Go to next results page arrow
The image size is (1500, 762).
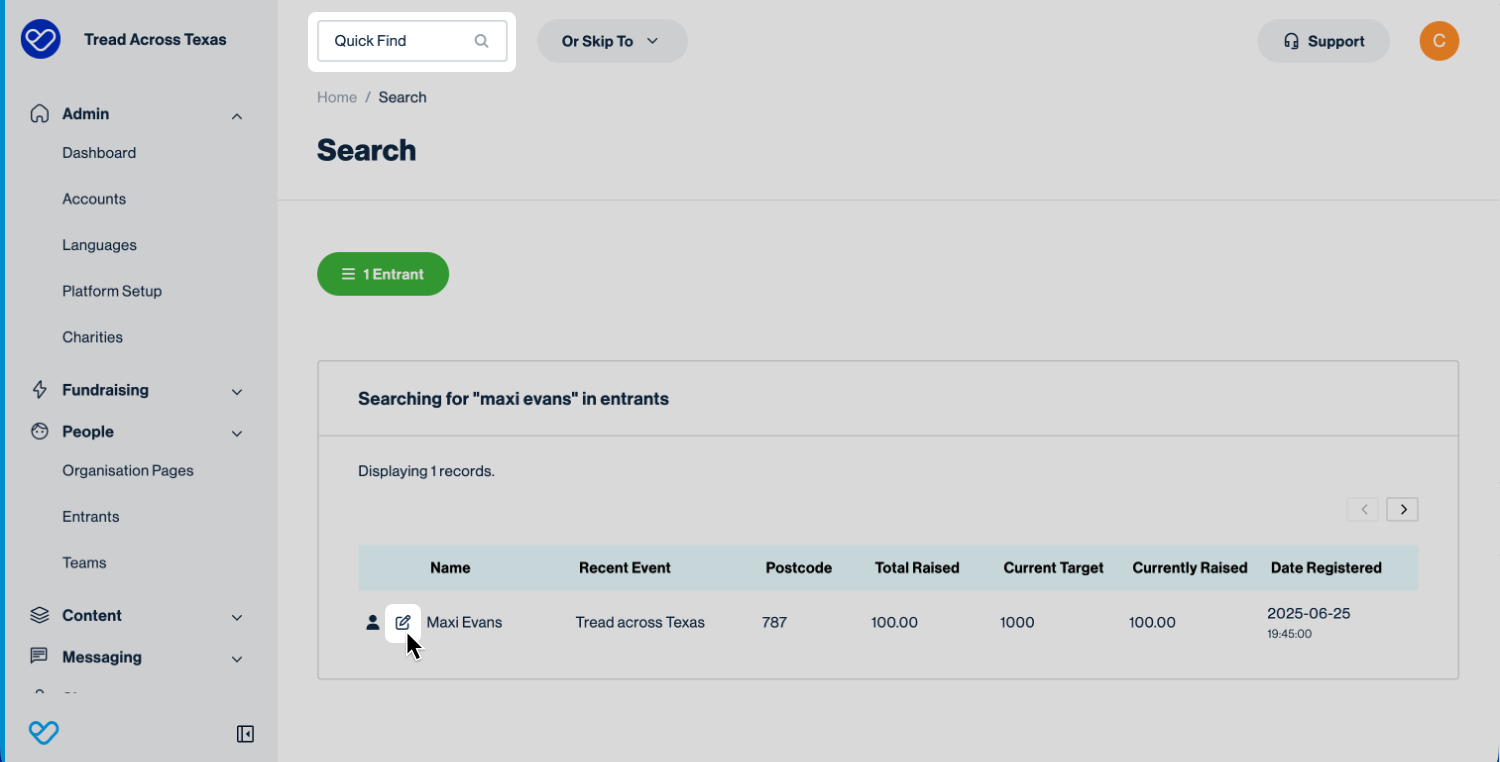click(1403, 509)
